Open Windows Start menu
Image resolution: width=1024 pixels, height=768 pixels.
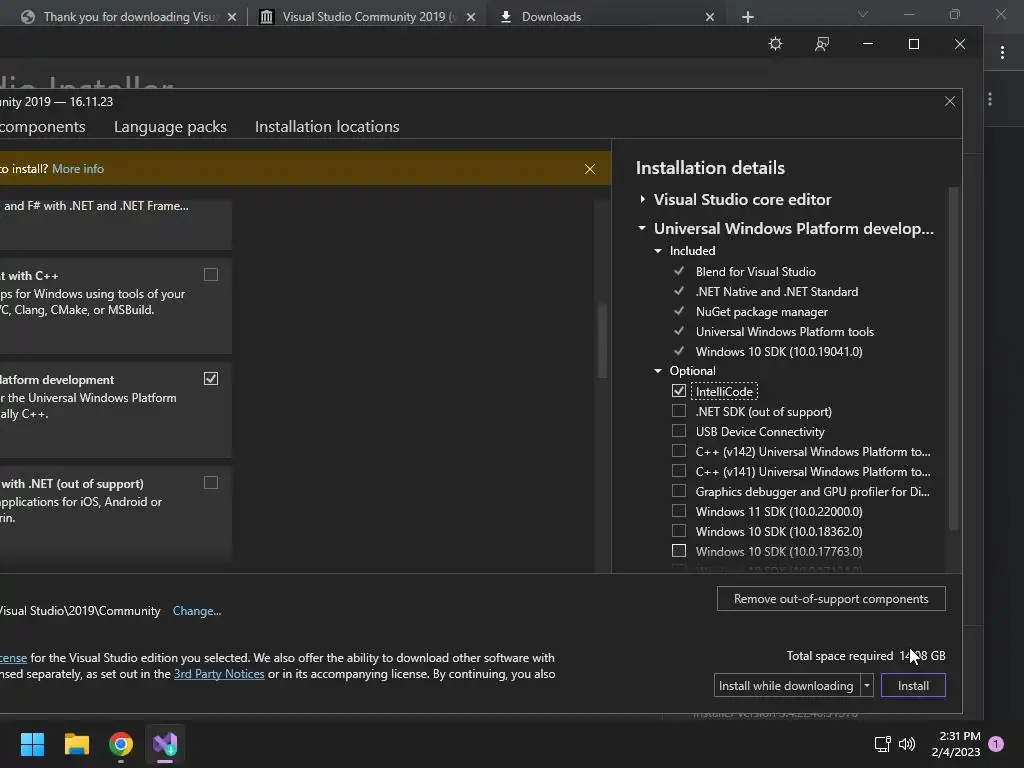(32, 744)
